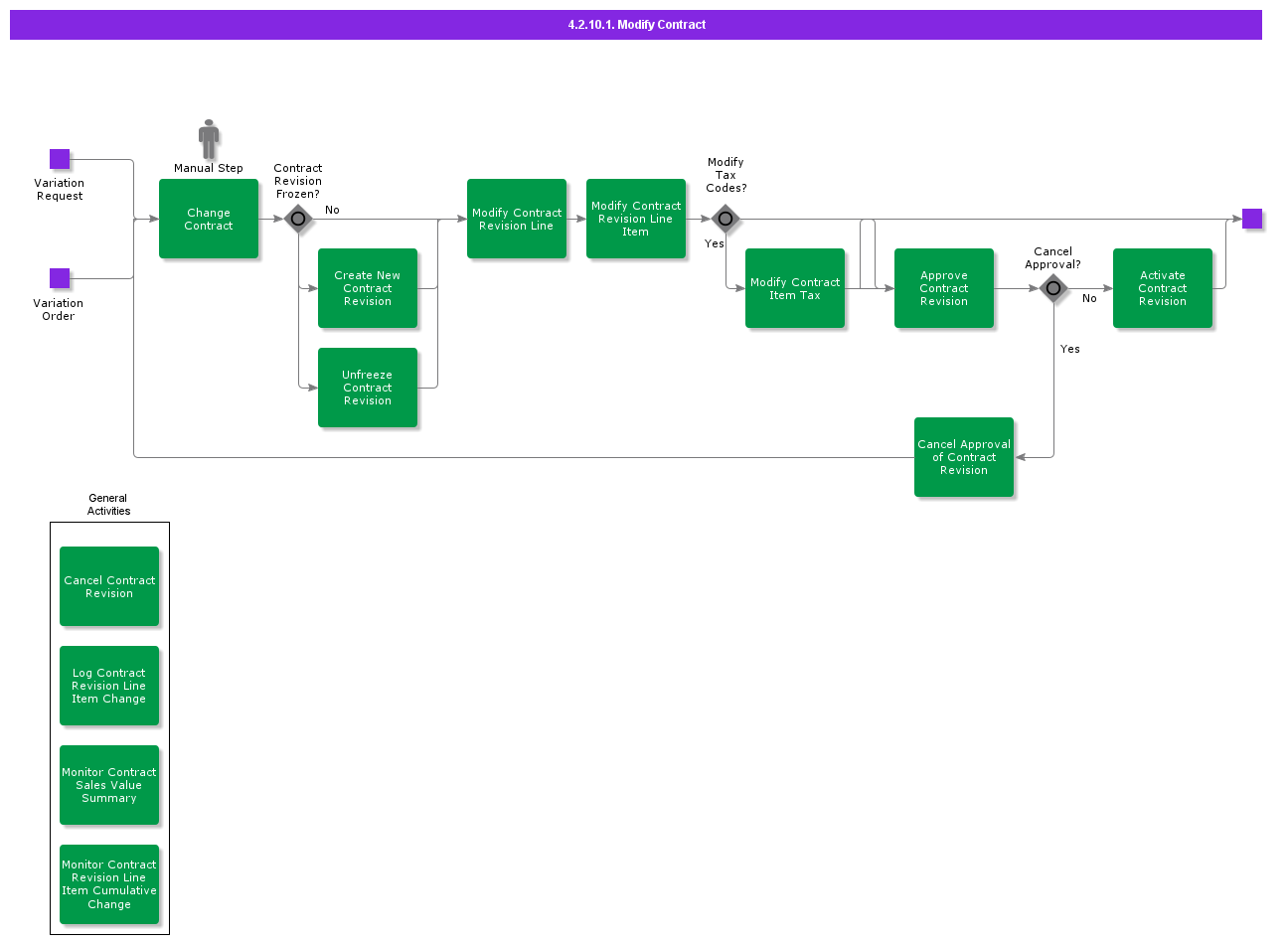Open the Activate Contract Revision activity

click(1163, 288)
